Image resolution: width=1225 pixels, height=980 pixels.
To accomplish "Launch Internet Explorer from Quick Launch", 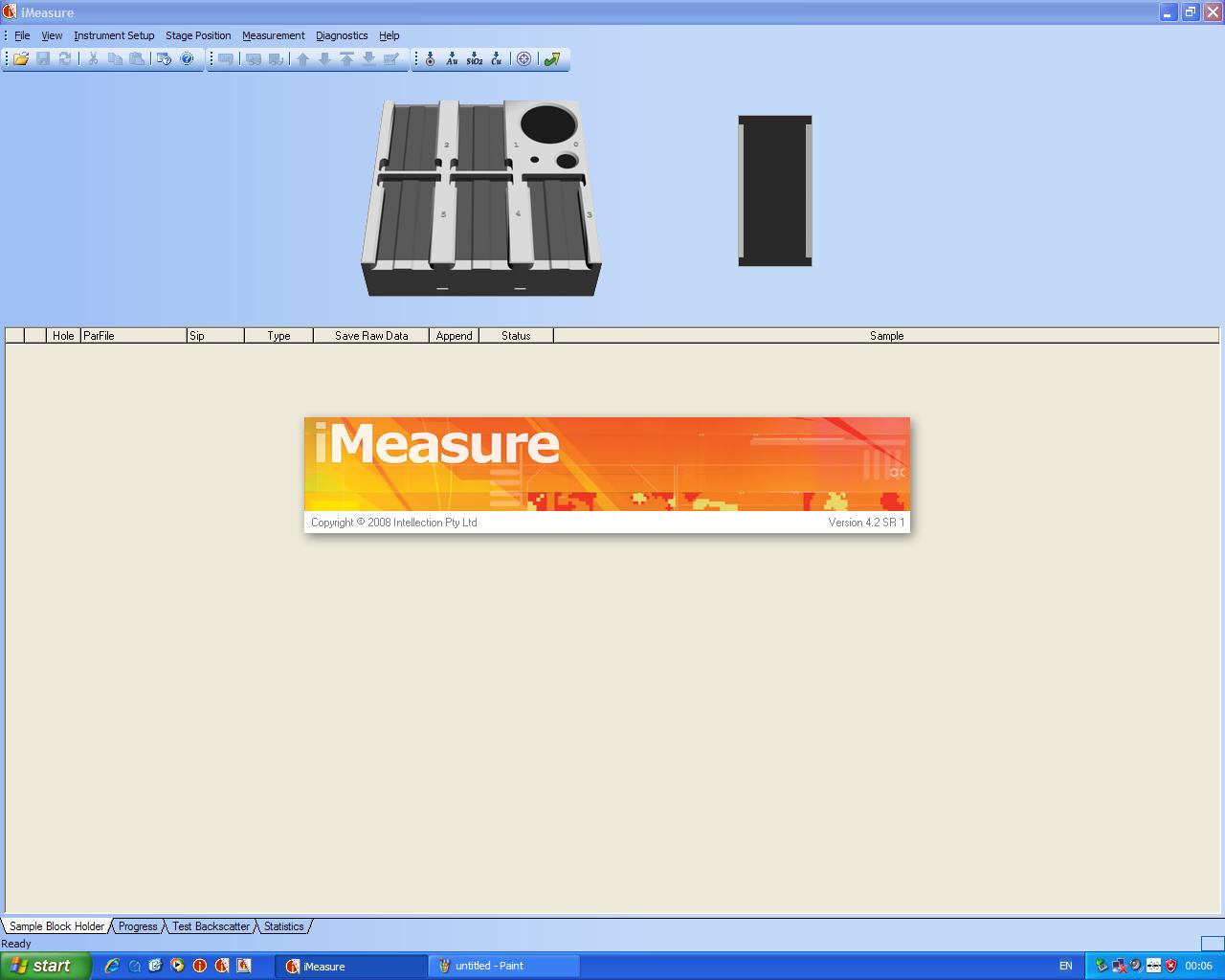I will (x=112, y=966).
